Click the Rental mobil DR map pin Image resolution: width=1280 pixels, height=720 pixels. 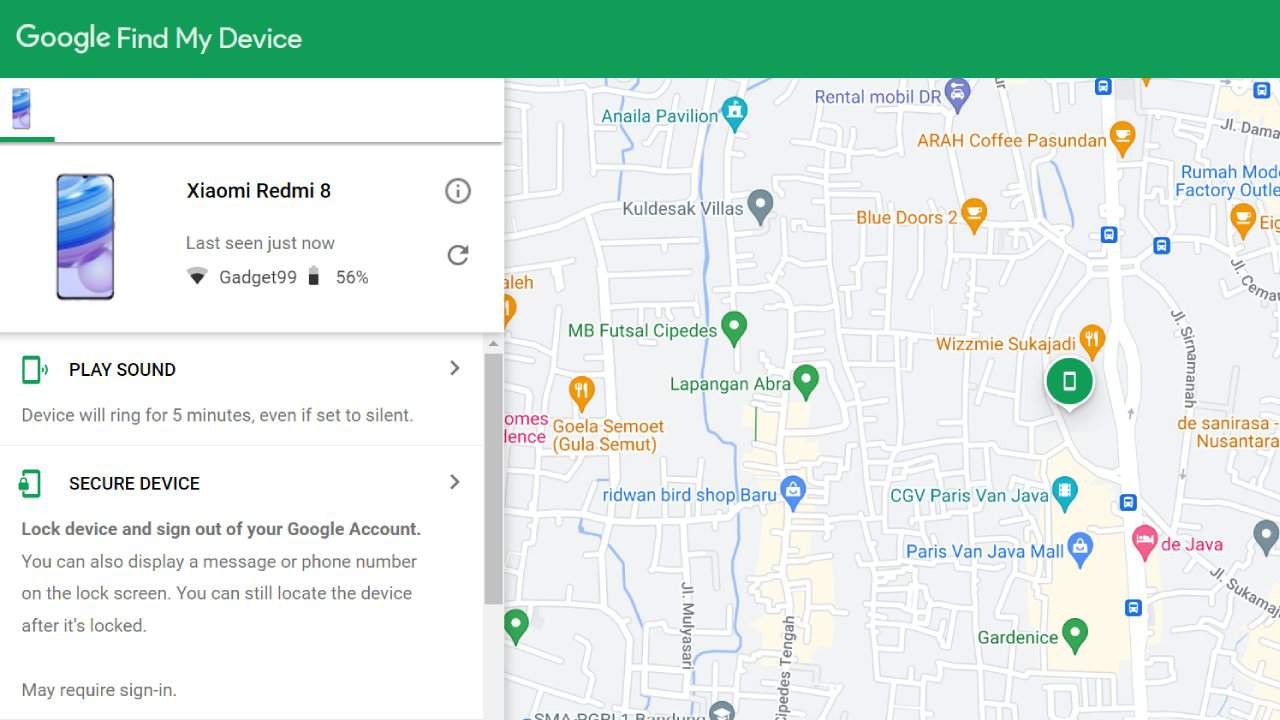[958, 96]
